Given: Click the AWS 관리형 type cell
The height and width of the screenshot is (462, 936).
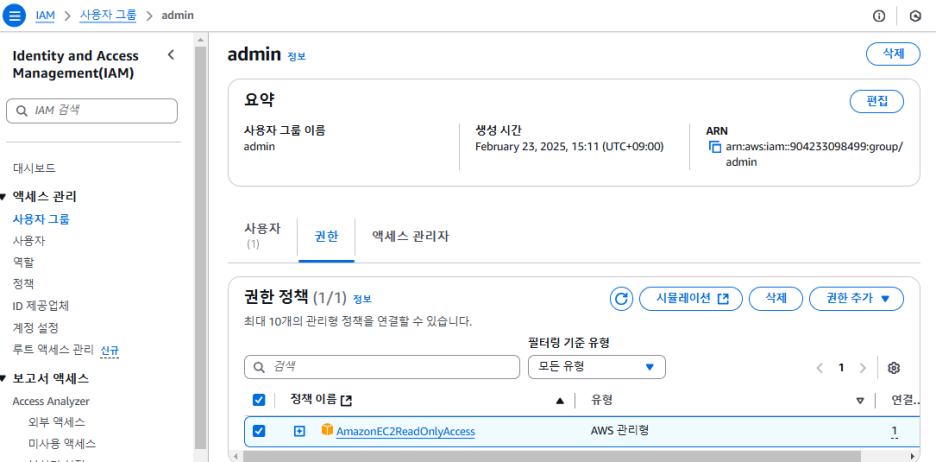Looking at the screenshot, I should tap(620, 430).
